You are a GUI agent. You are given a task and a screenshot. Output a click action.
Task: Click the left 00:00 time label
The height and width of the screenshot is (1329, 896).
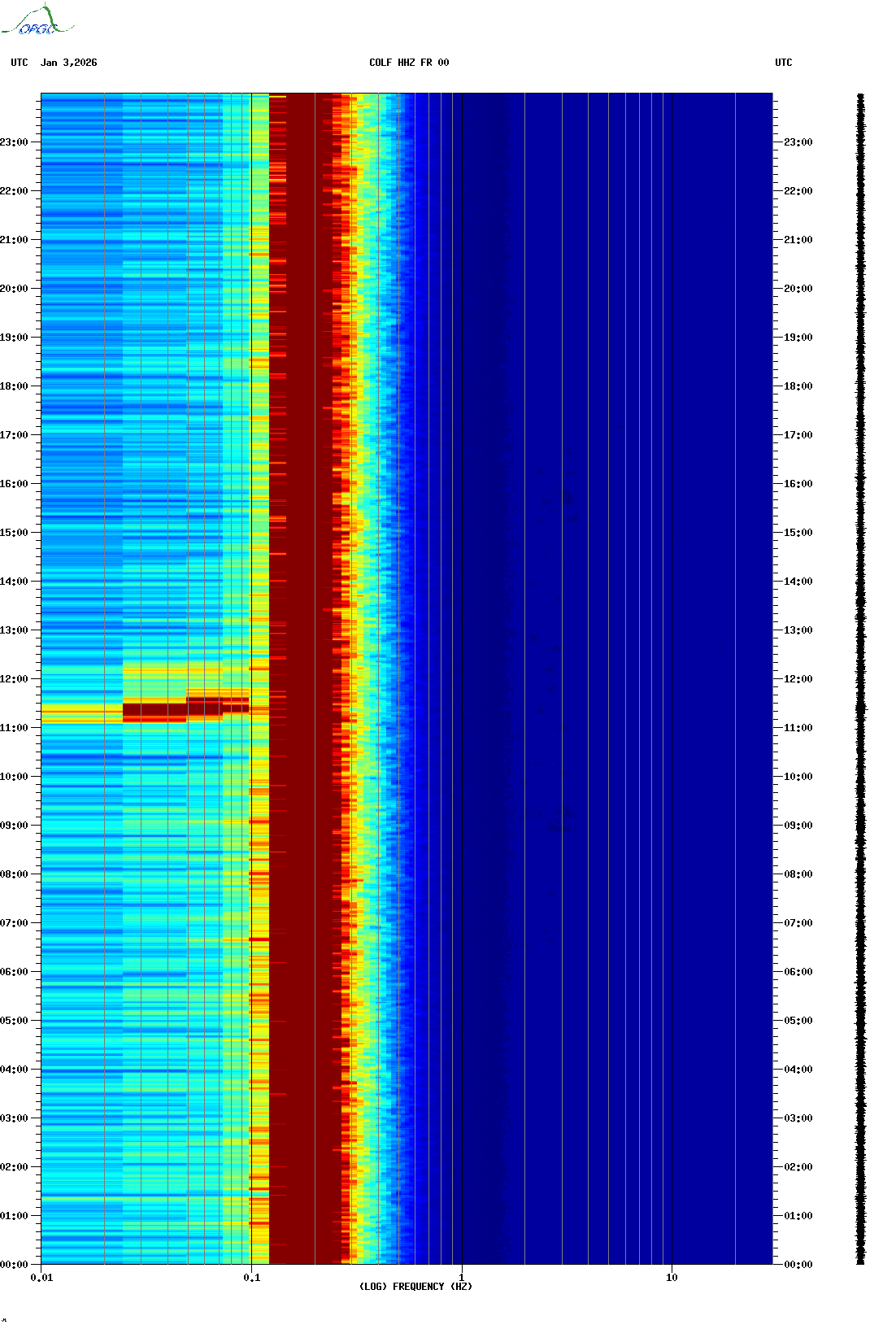point(14,1265)
